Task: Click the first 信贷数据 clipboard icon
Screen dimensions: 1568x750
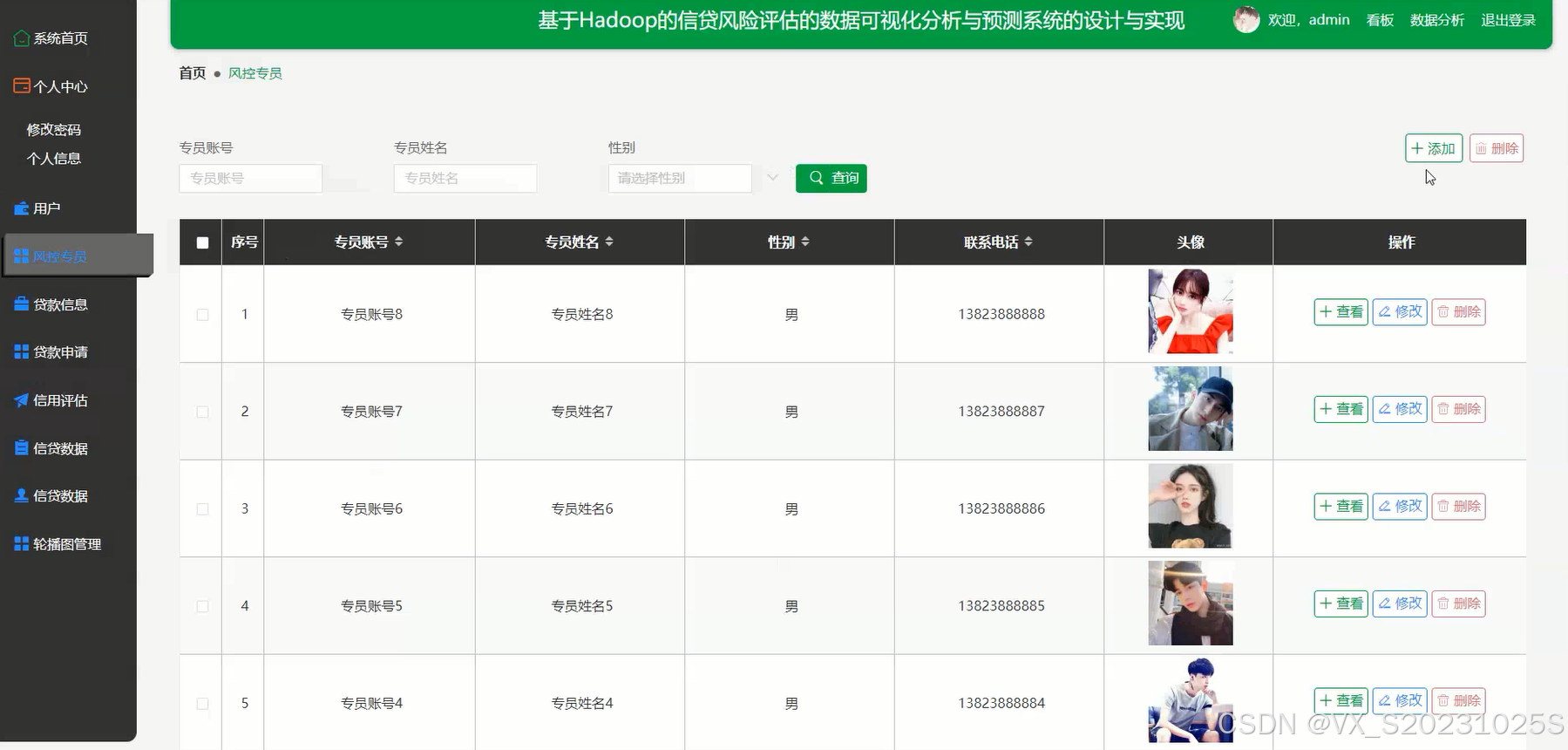Action: tap(22, 448)
